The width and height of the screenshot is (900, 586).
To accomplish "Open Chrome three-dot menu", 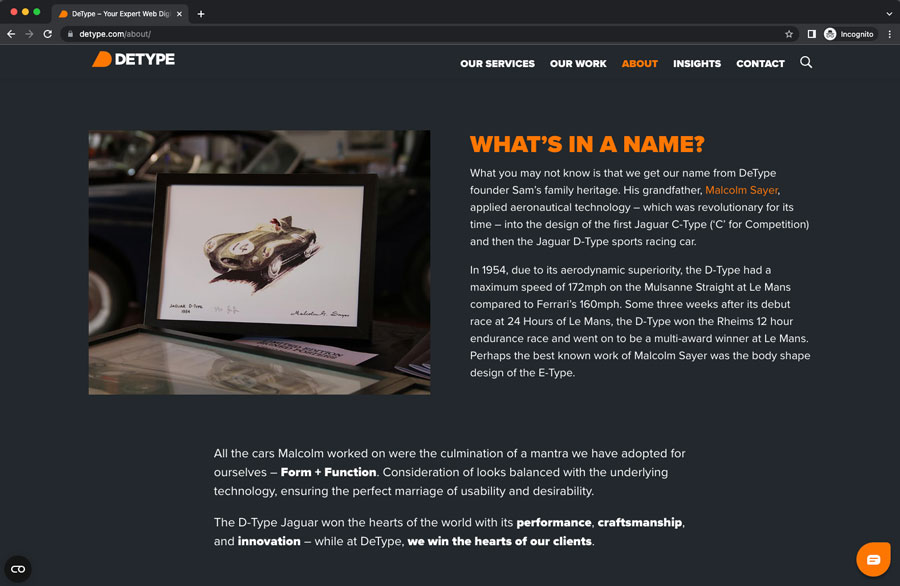I will pos(890,34).
